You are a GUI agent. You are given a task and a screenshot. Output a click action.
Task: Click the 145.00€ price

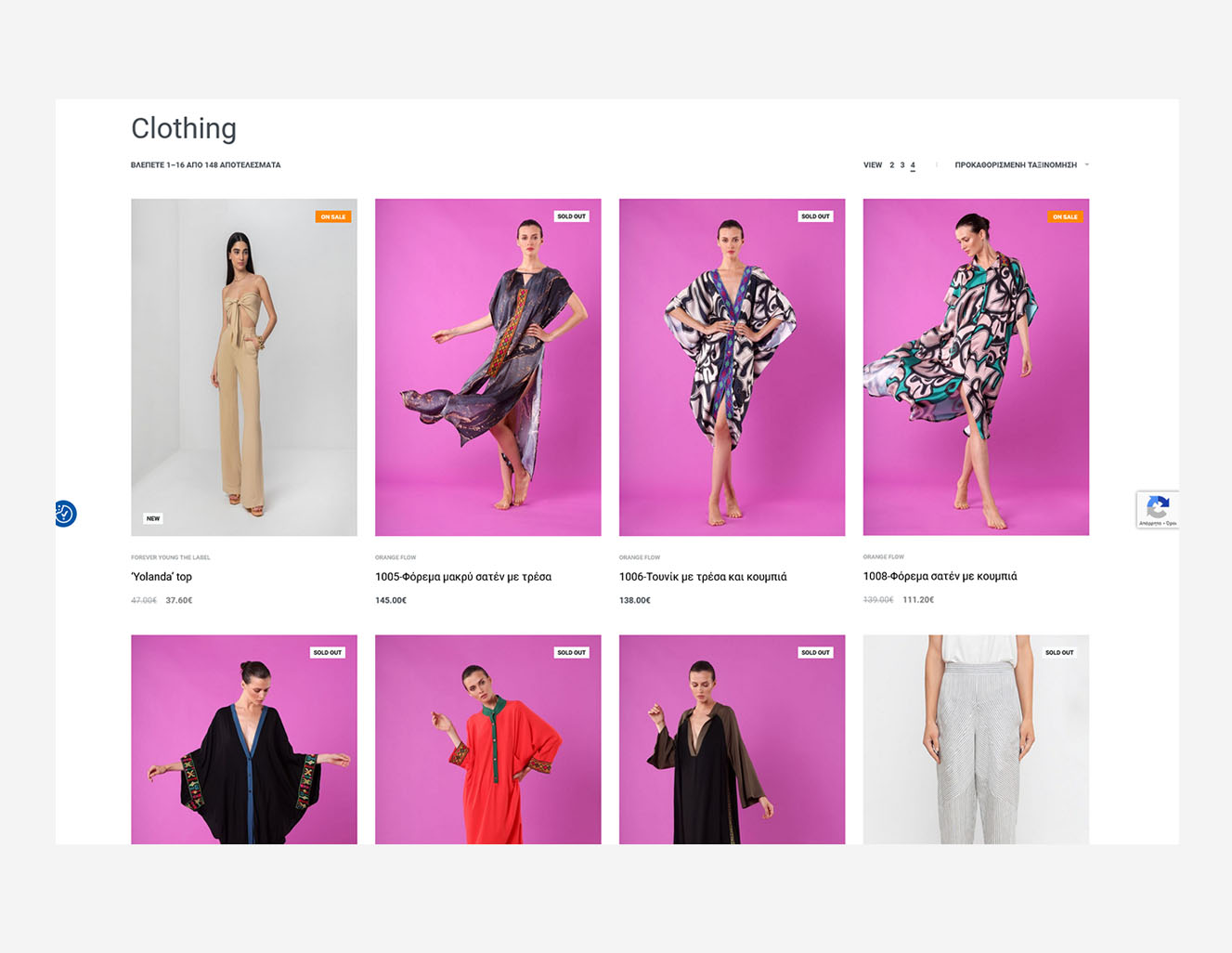point(391,600)
